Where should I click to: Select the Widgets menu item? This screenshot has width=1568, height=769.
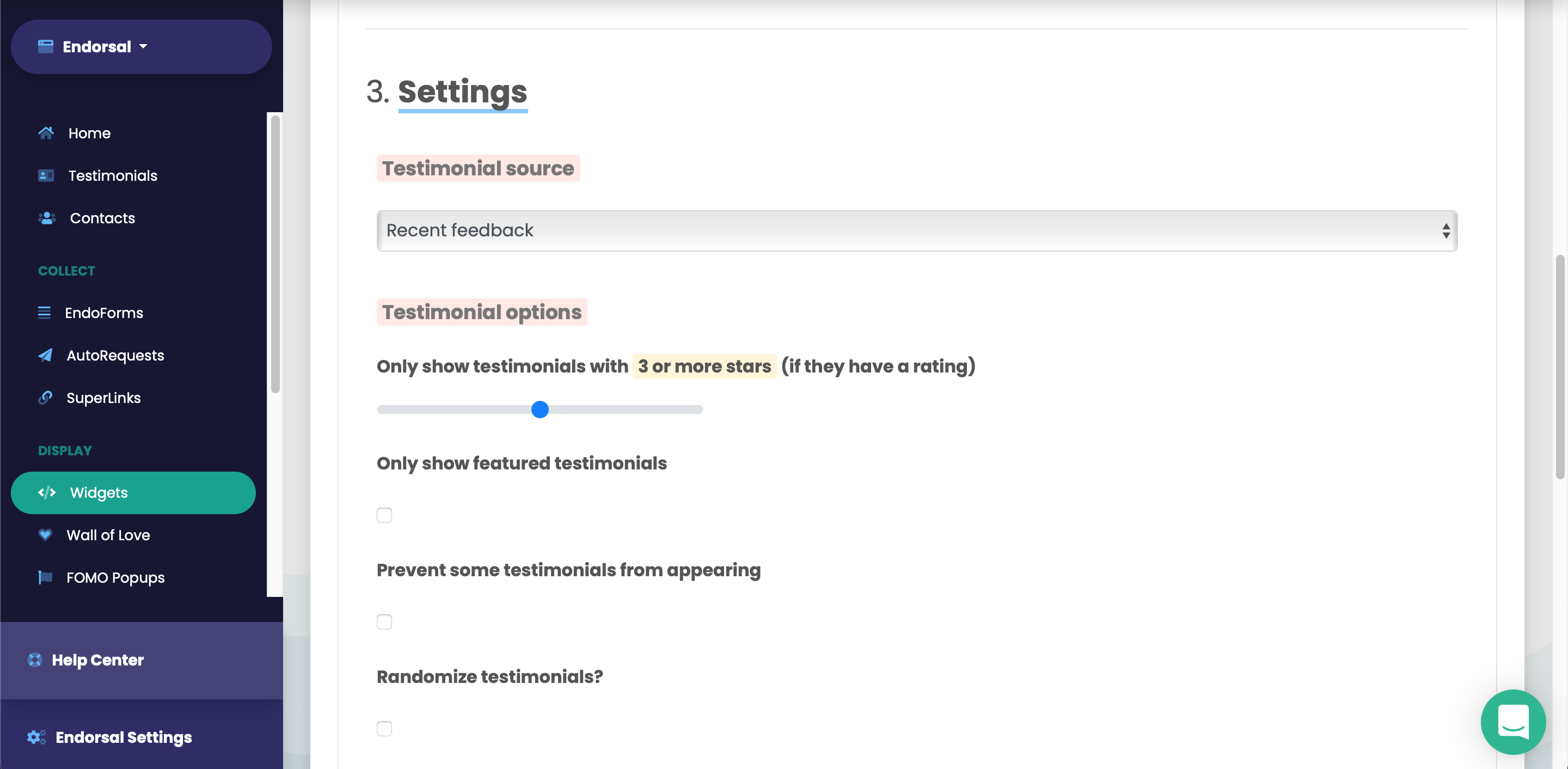[133, 492]
